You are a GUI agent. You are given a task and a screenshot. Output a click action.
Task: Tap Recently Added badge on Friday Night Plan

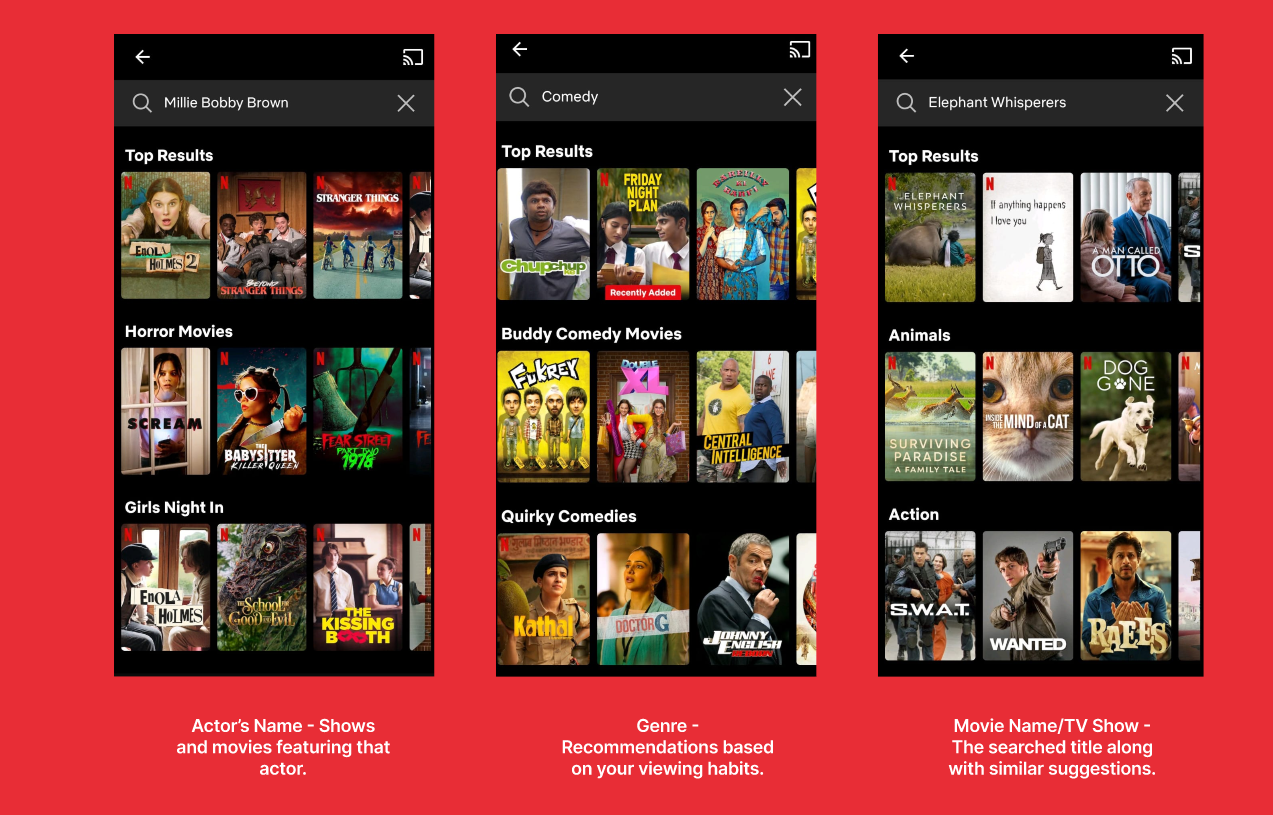coord(643,293)
